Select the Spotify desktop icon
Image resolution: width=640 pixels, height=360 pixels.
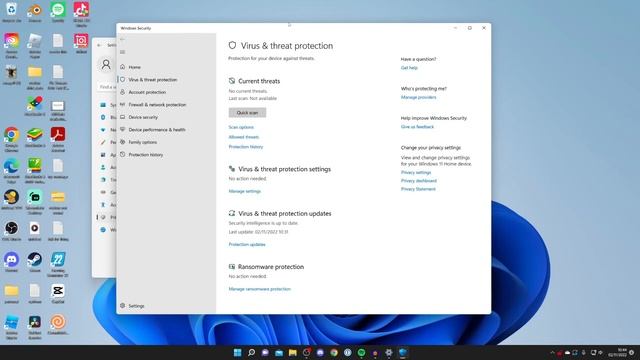tap(58, 11)
